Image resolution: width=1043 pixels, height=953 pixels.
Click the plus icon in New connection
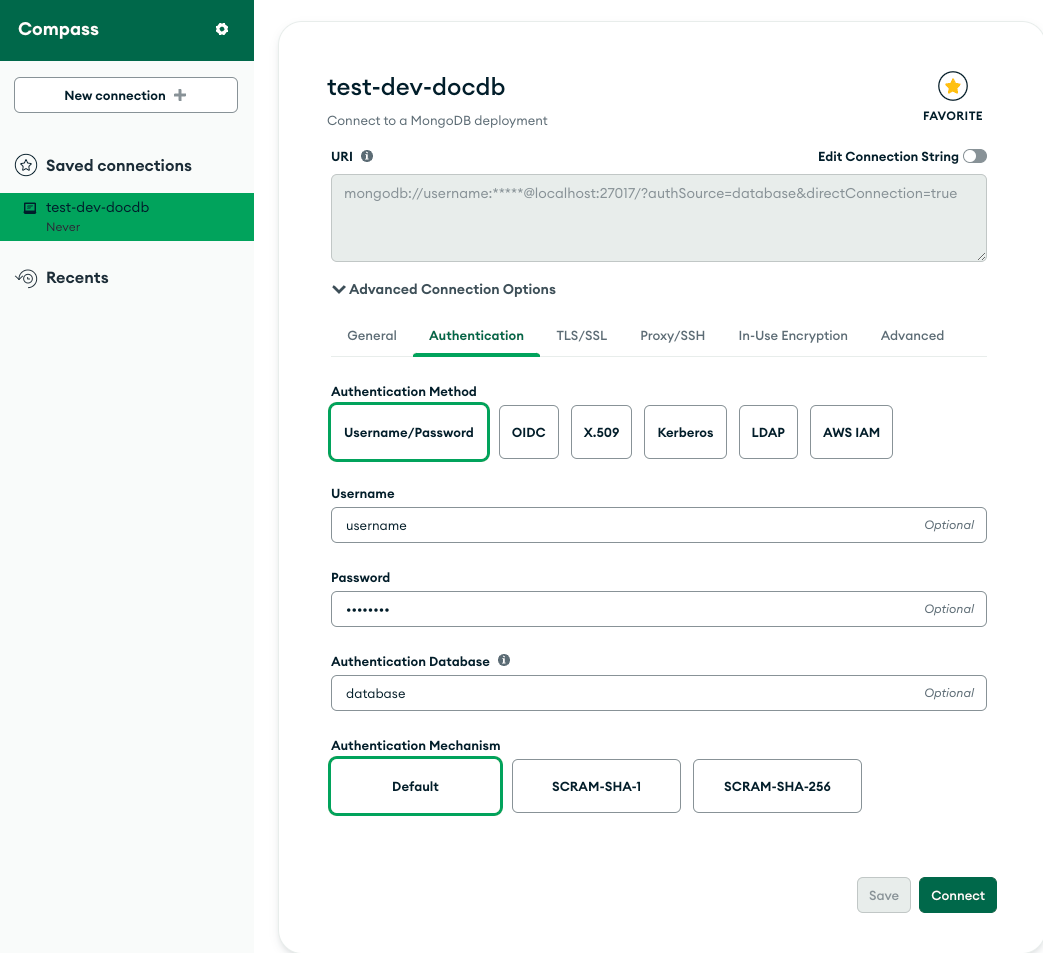(x=180, y=95)
